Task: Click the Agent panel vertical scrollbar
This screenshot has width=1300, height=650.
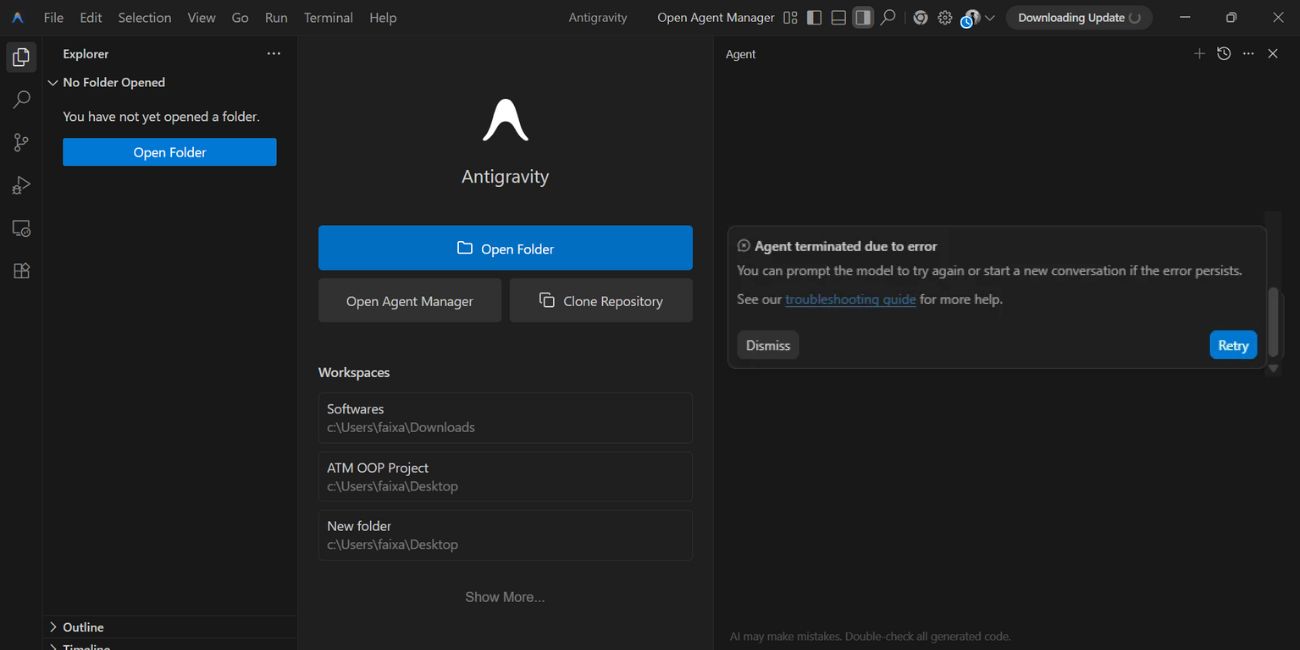Action: 1273,321
